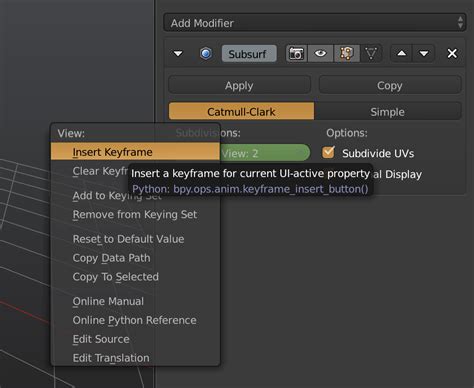Click the blue Subsurf modifier type icon
This screenshot has height=388, width=474.
point(206,53)
